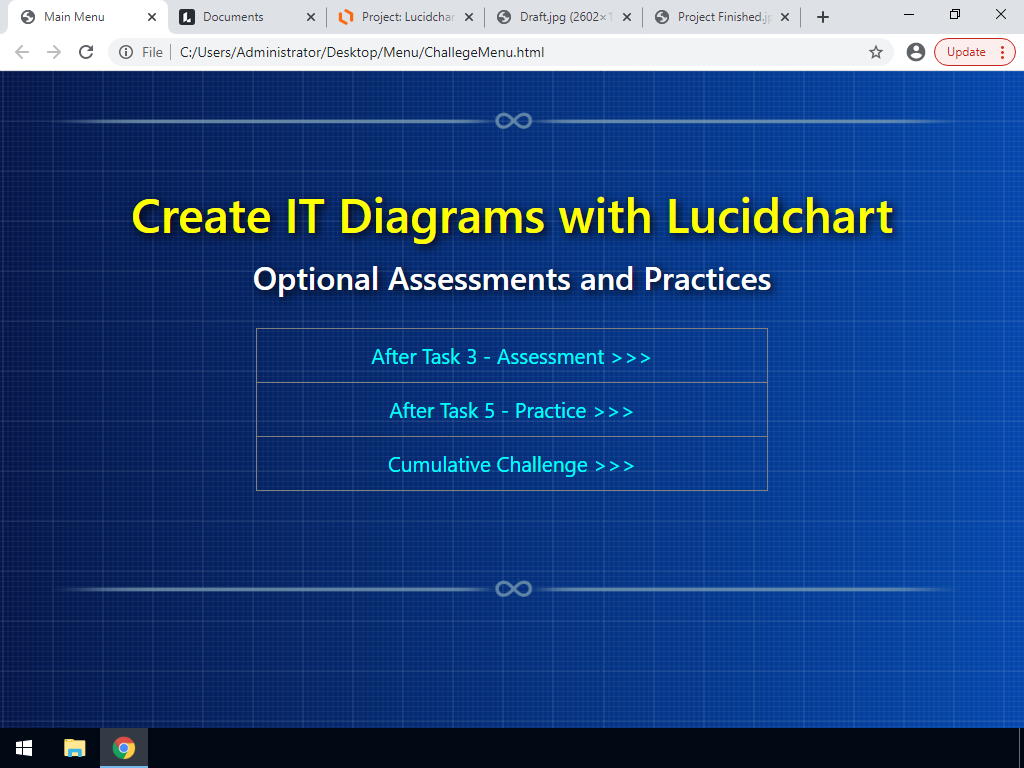Switch to the Project Finished.jpg tab
Image resolution: width=1024 pixels, height=768 pixels.
(724, 17)
